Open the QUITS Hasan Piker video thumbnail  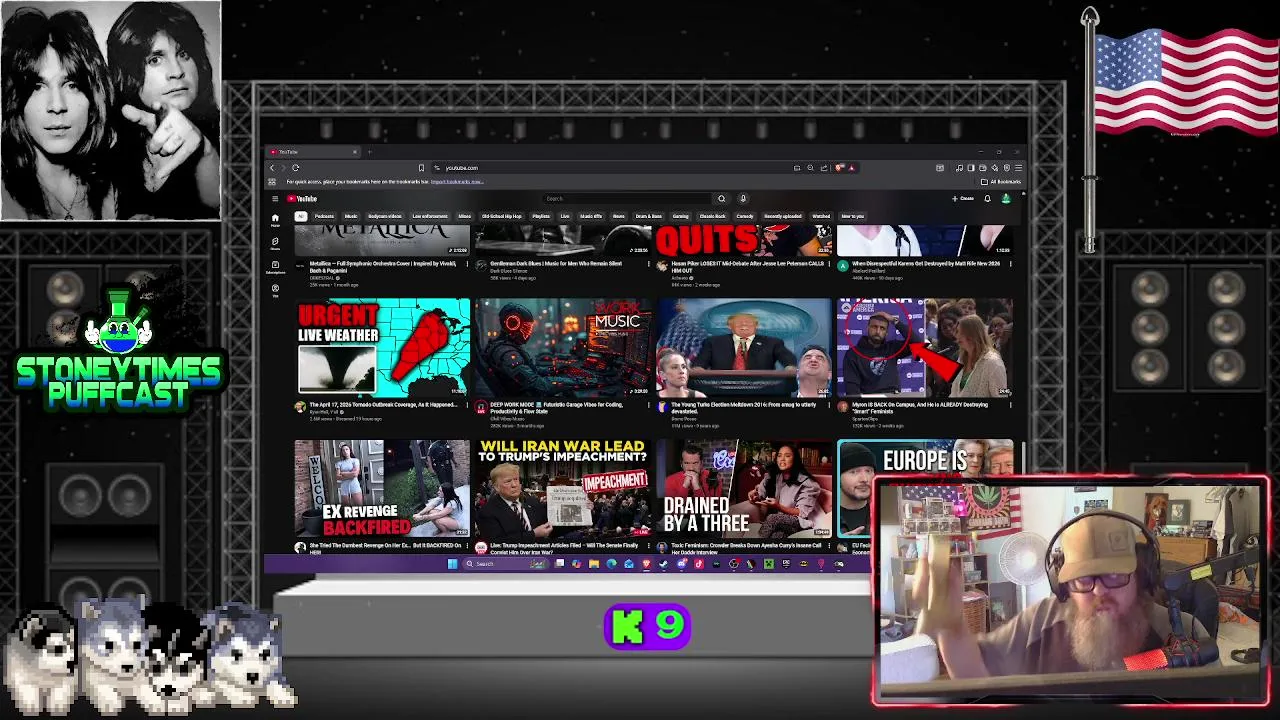point(744,240)
